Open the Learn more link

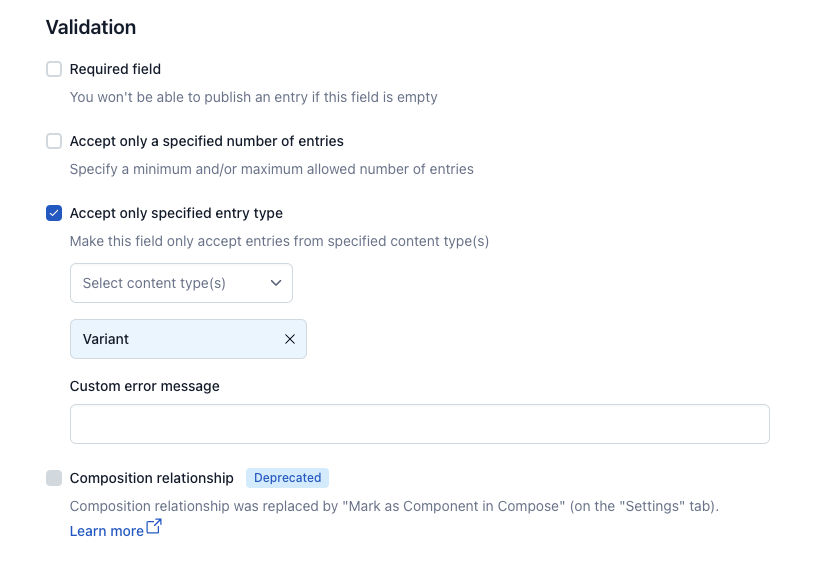[x=106, y=531]
